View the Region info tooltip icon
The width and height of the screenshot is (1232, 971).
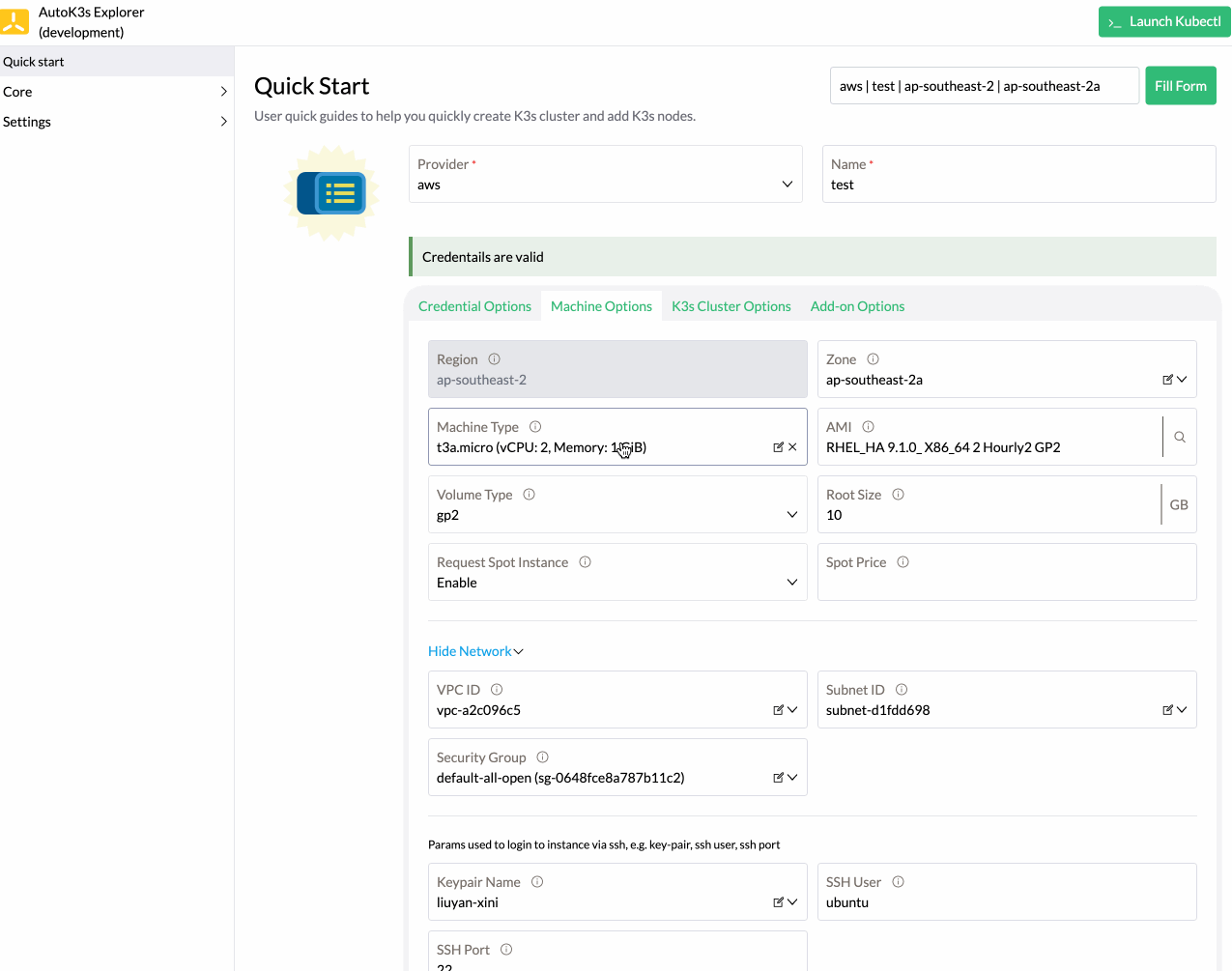[494, 358]
